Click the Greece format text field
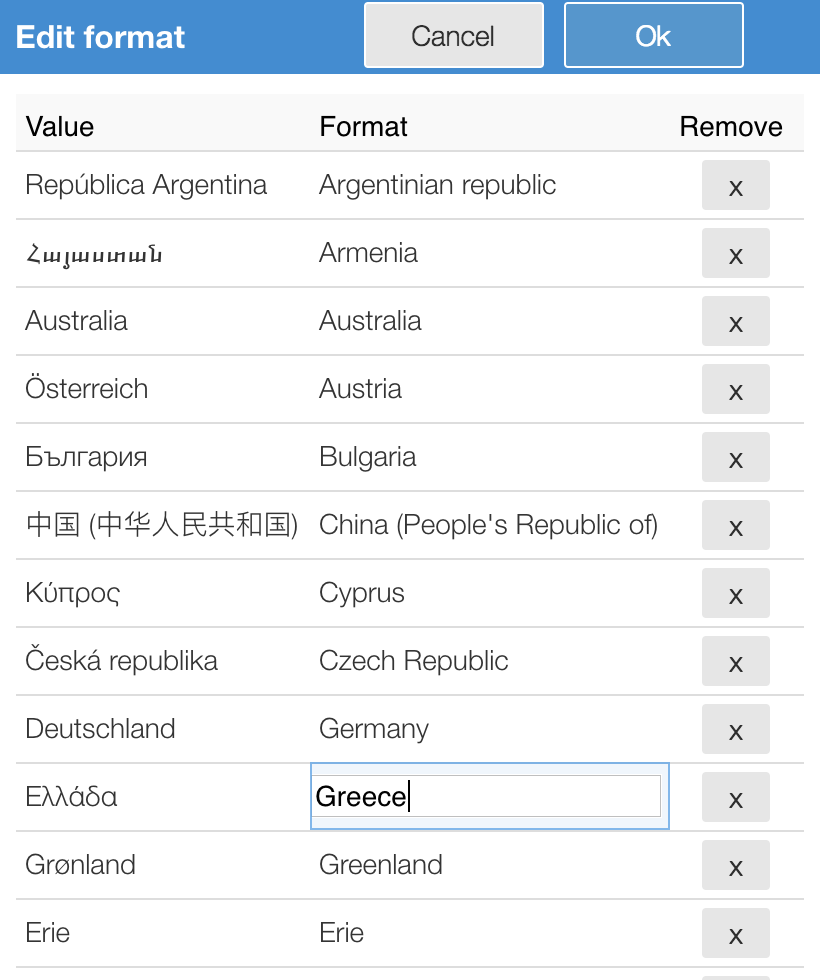820x980 pixels. (x=488, y=797)
